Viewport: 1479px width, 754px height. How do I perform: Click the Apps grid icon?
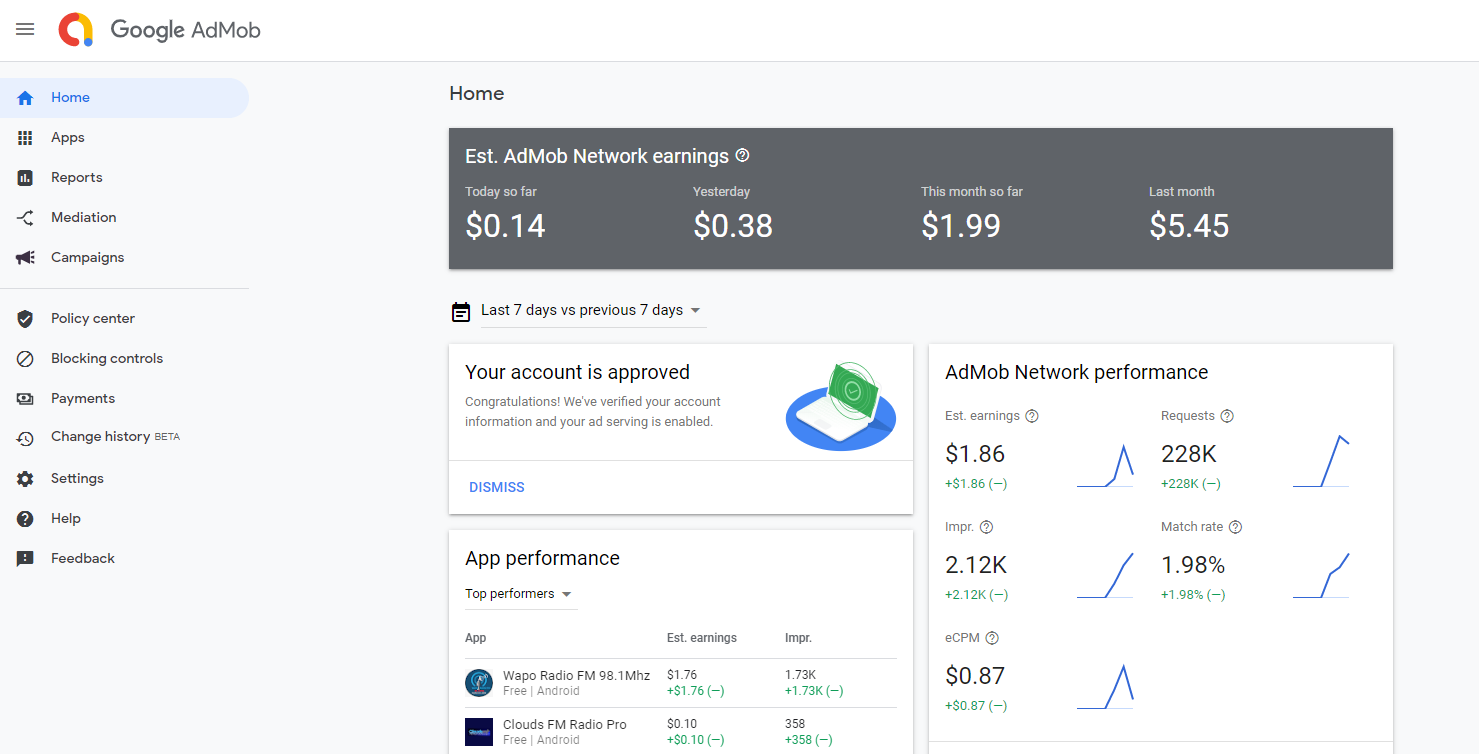[x=26, y=138]
